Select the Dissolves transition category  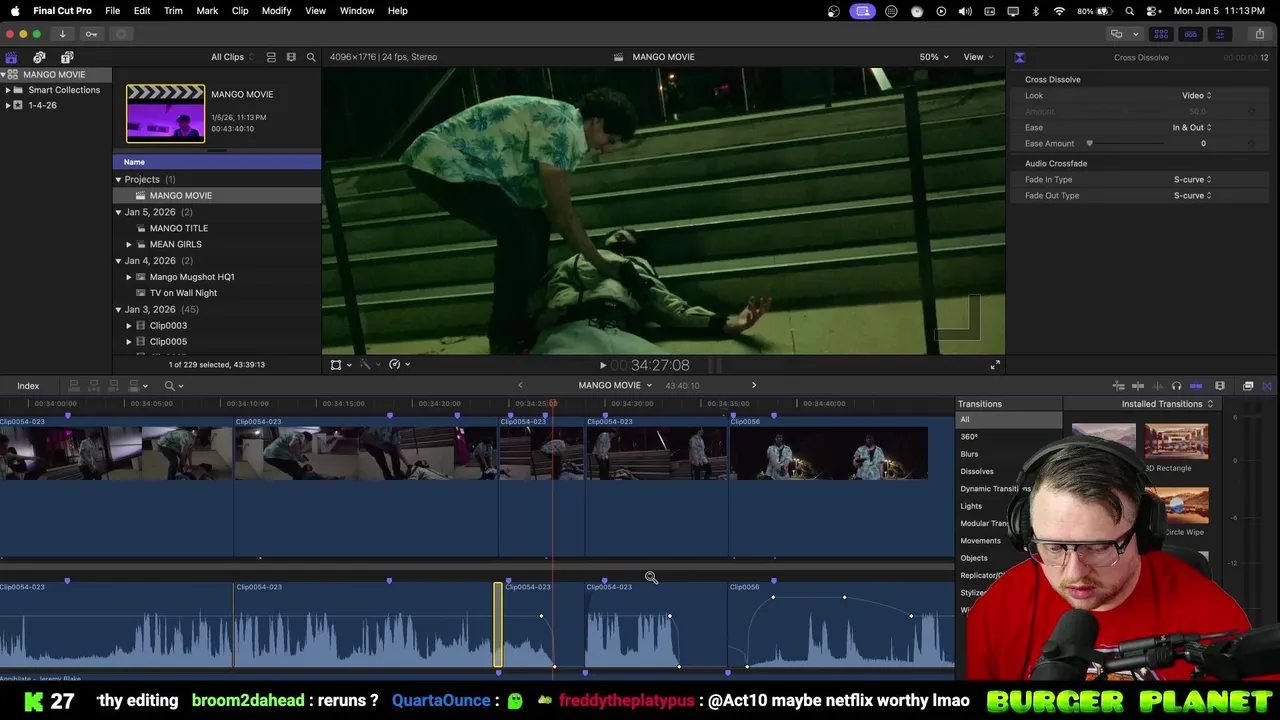click(977, 472)
